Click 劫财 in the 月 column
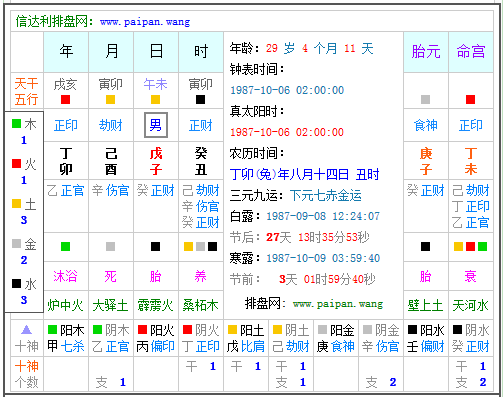 [111, 125]
